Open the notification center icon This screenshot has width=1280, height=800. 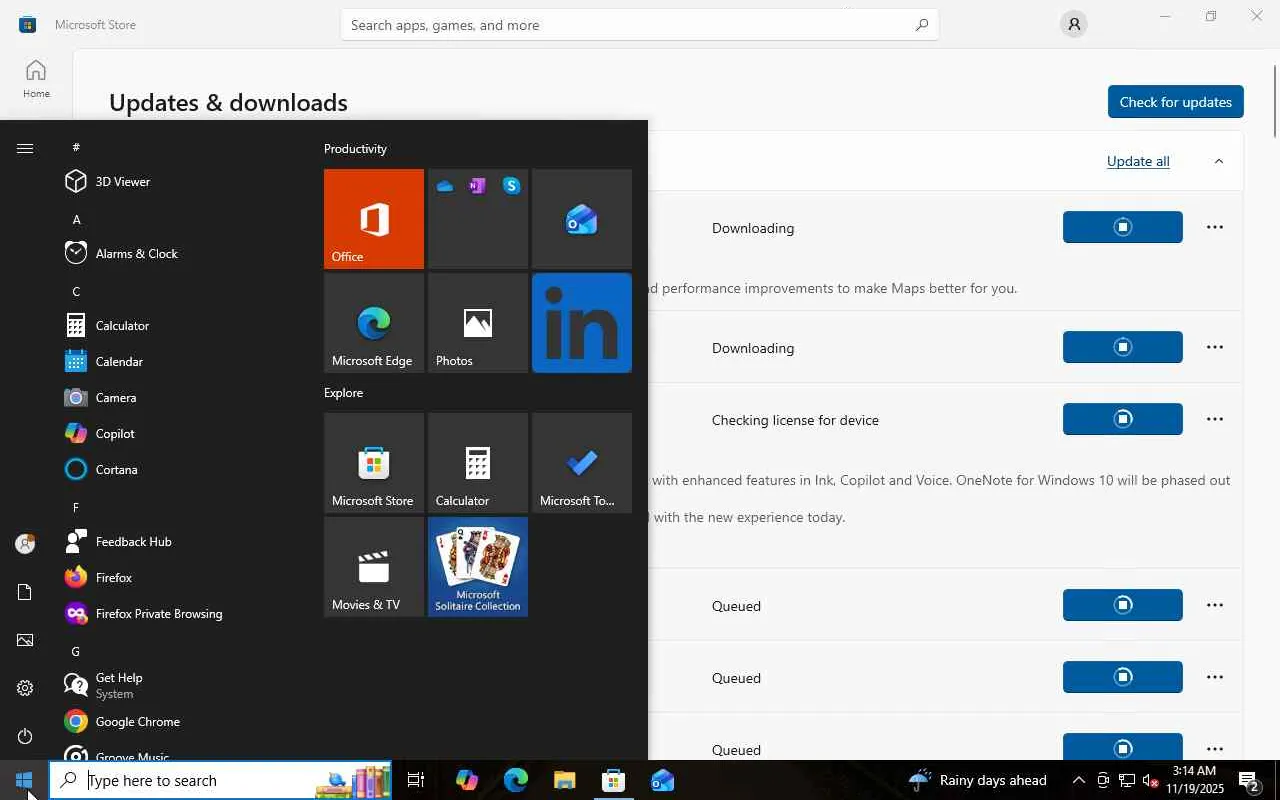(x=1249, y=780)
